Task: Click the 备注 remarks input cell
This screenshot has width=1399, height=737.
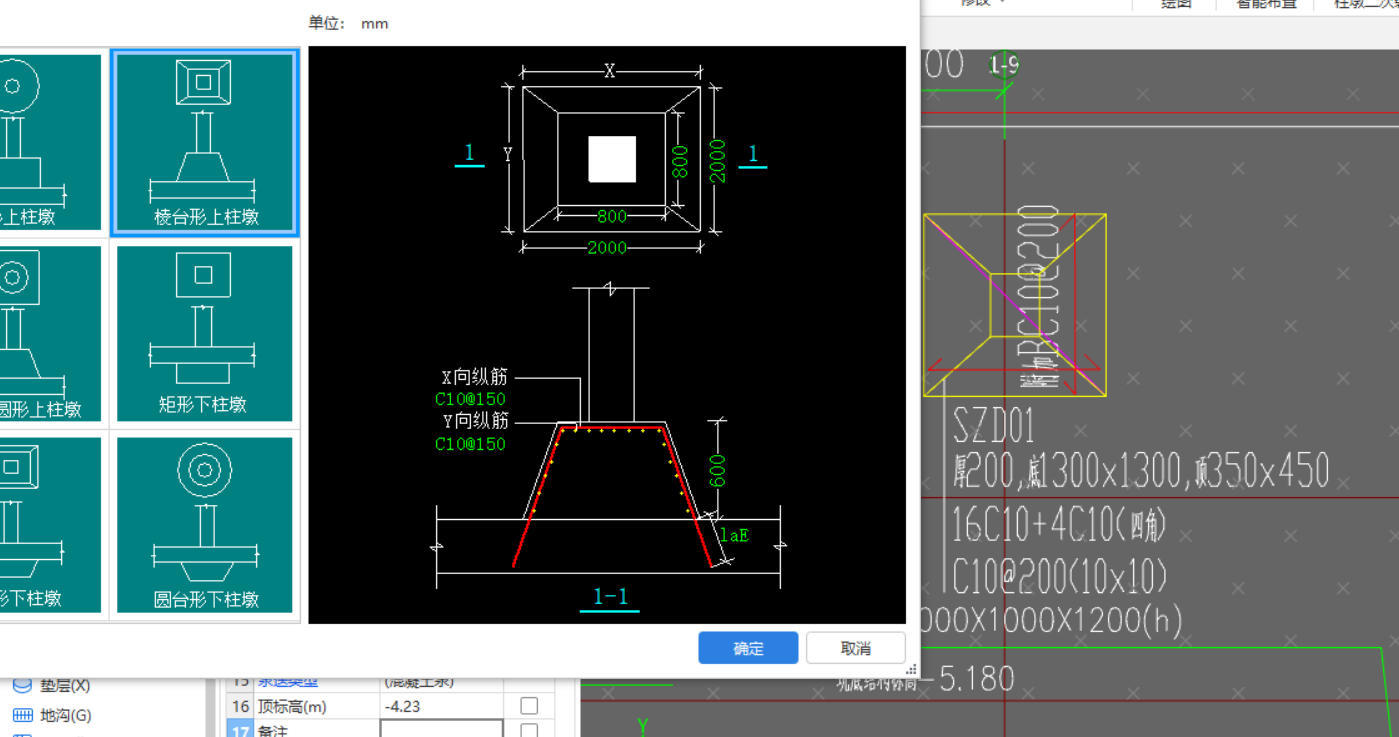Action: point(441,729)
